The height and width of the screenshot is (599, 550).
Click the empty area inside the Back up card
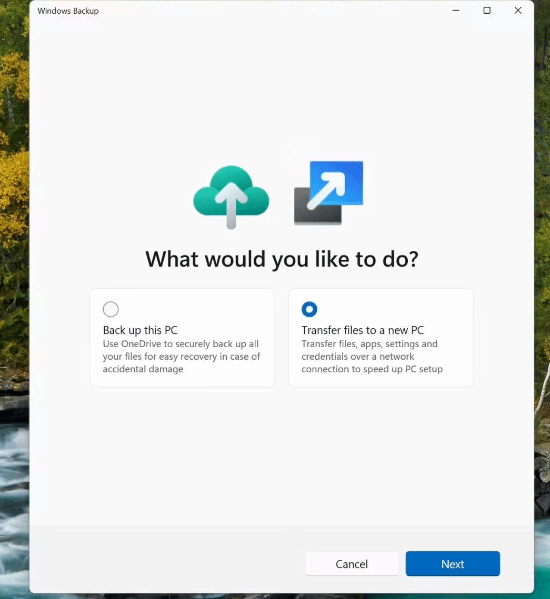tap(214, 309)
